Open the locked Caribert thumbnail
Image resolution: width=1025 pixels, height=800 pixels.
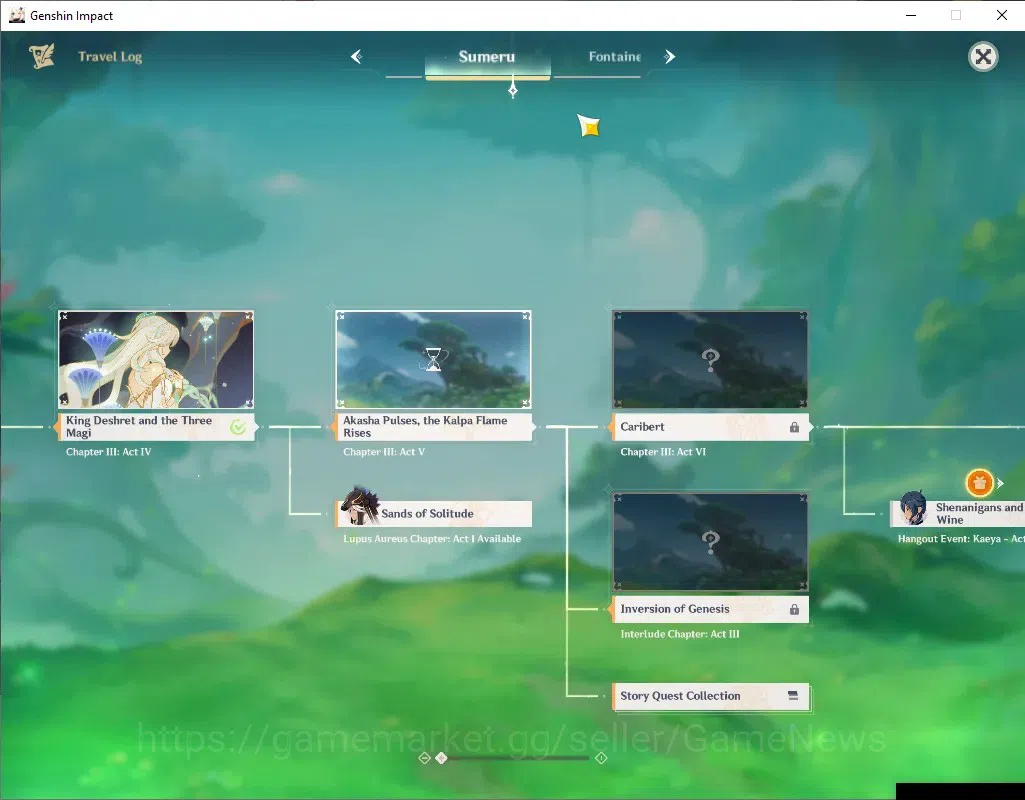(x=710, y=359)
